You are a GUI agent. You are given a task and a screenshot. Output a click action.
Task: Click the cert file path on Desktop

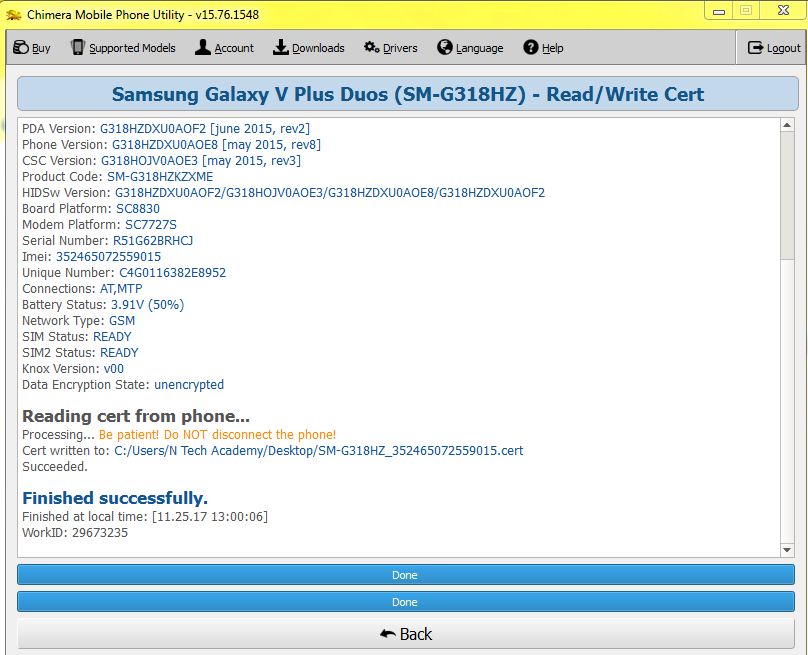pos(318,450)
